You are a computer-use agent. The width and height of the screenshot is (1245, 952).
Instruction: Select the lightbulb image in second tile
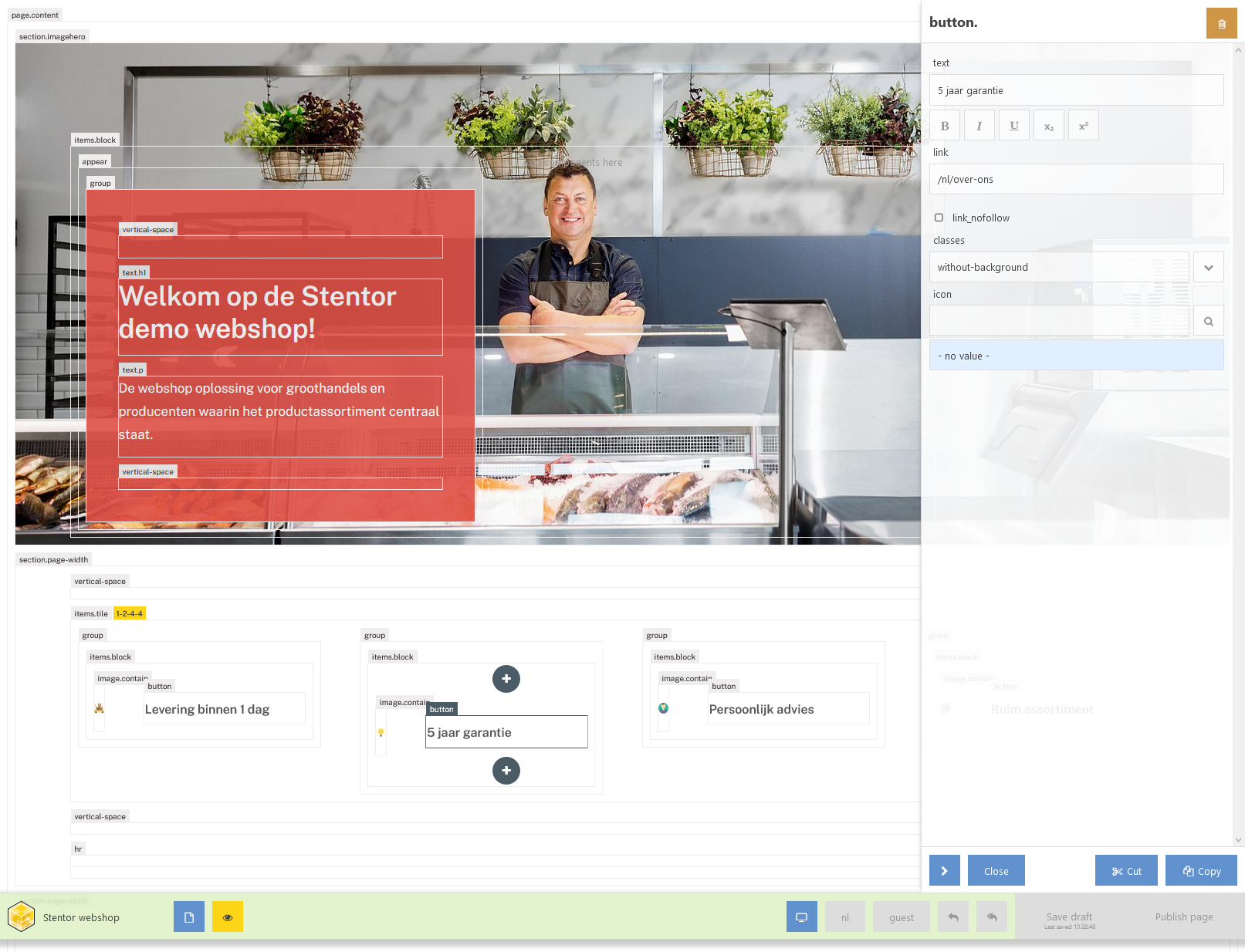tap(381, 732)
